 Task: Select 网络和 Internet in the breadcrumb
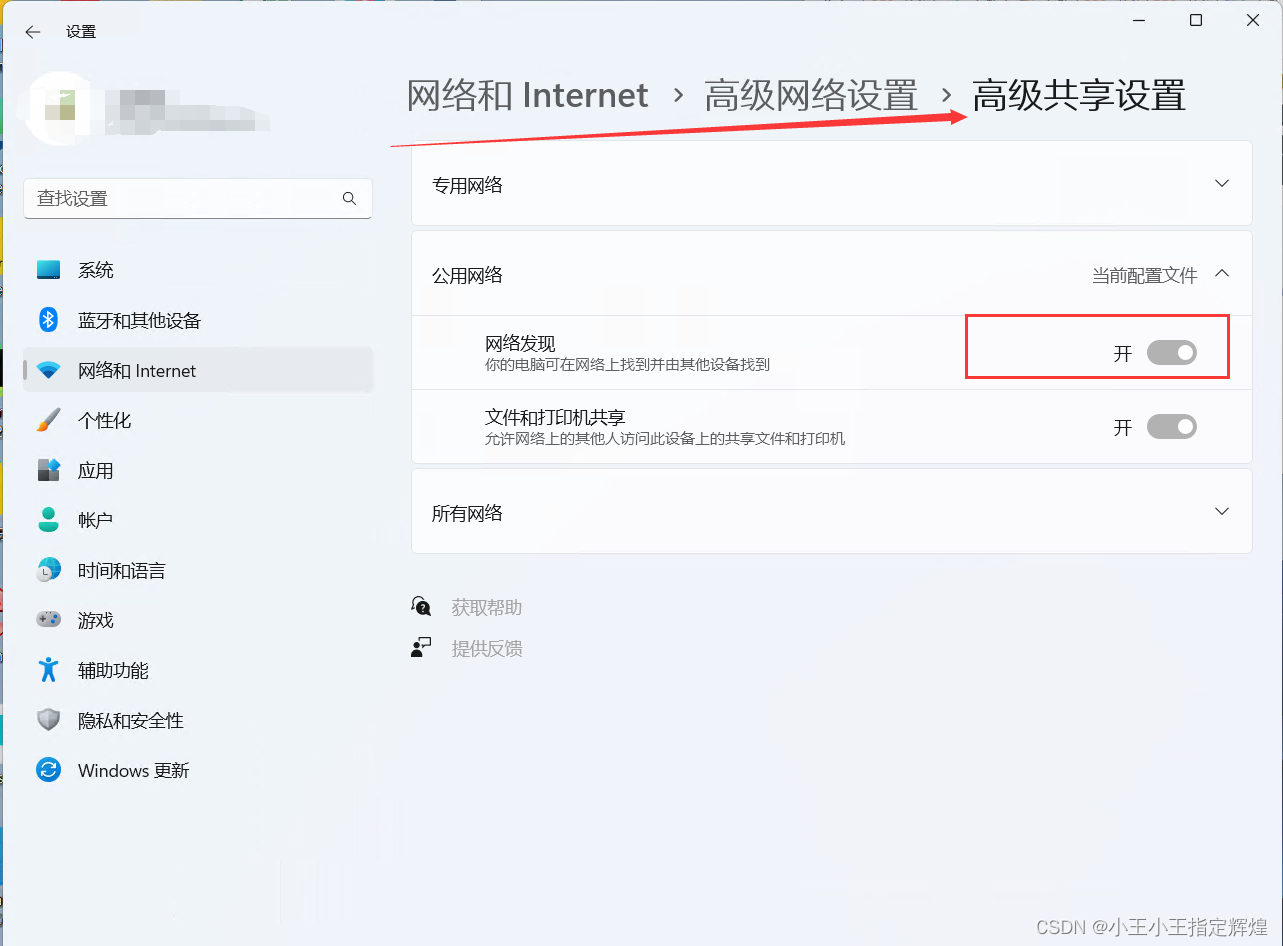pyautogui.click(x=528, y=95)
